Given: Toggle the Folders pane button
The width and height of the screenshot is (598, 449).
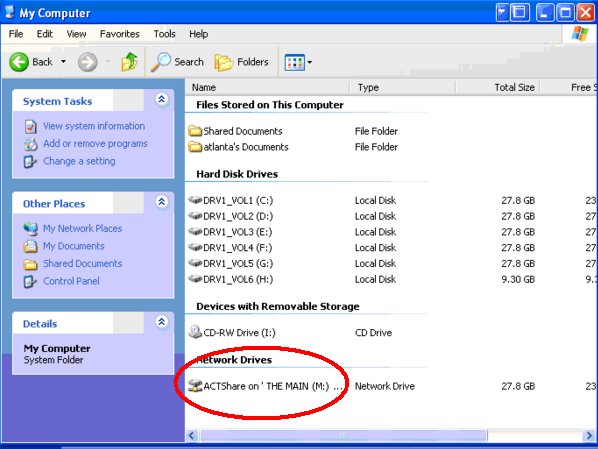Looking at the screenshot, I should (x=241, y=62).
